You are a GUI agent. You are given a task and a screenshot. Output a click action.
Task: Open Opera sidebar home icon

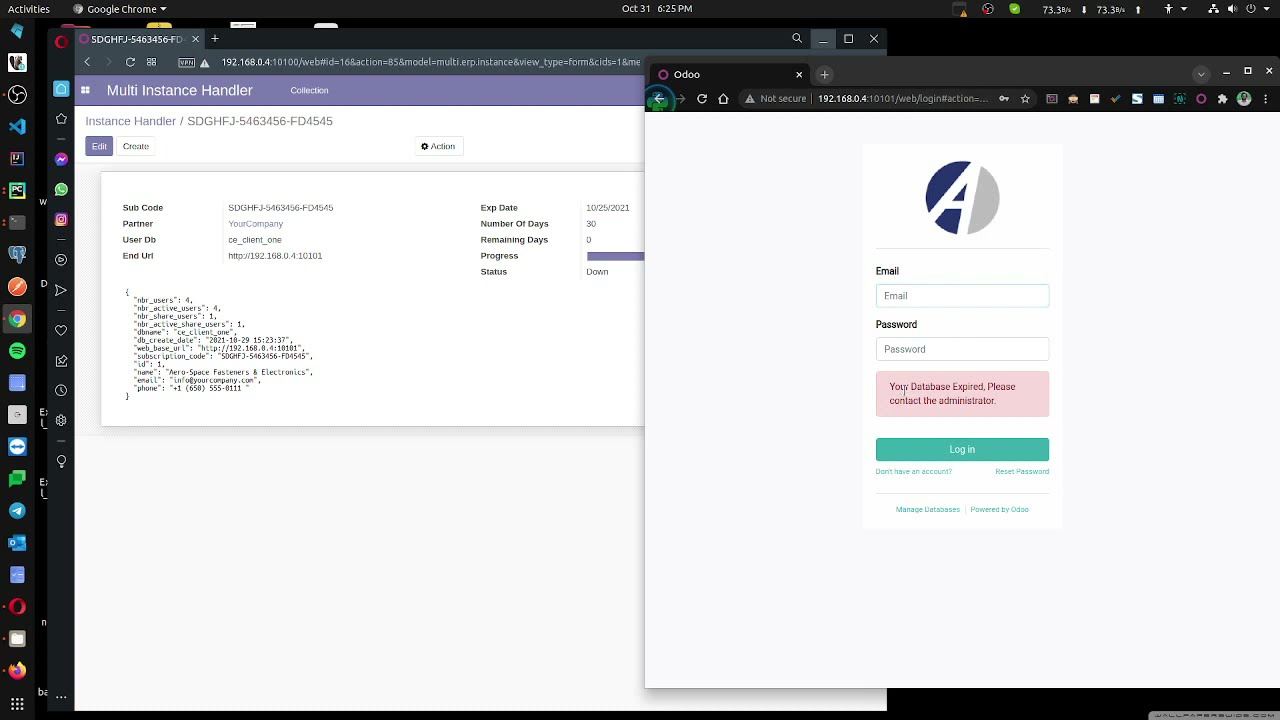click(x=61, y=89)
